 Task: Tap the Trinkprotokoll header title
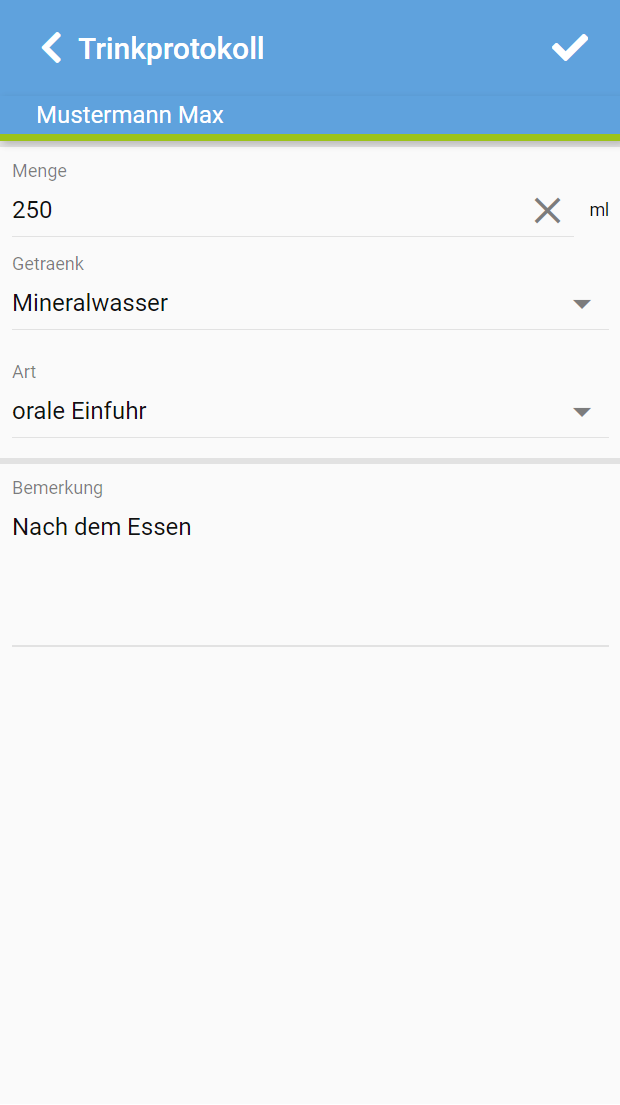coord(171,49)
